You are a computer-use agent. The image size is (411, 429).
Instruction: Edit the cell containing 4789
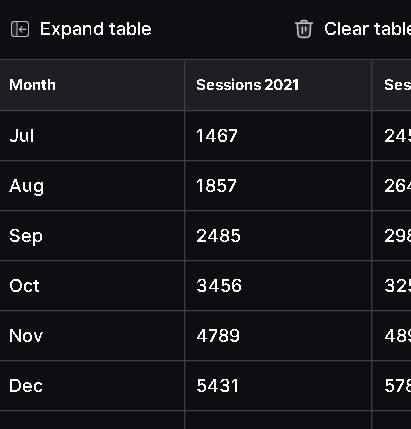pyautogui.click(x=278, y=336)
